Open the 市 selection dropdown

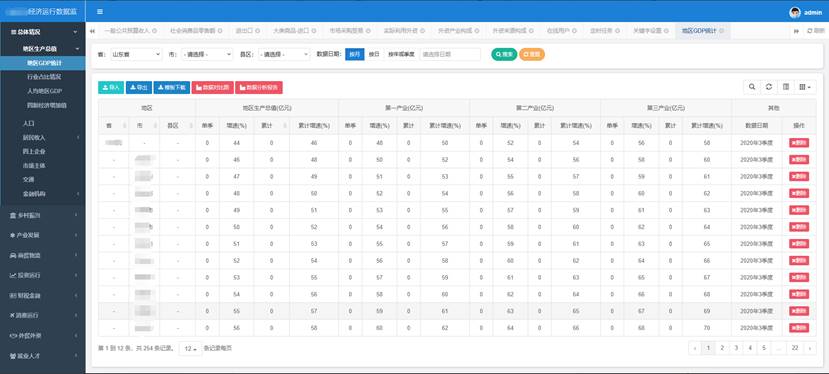(207, 54)
